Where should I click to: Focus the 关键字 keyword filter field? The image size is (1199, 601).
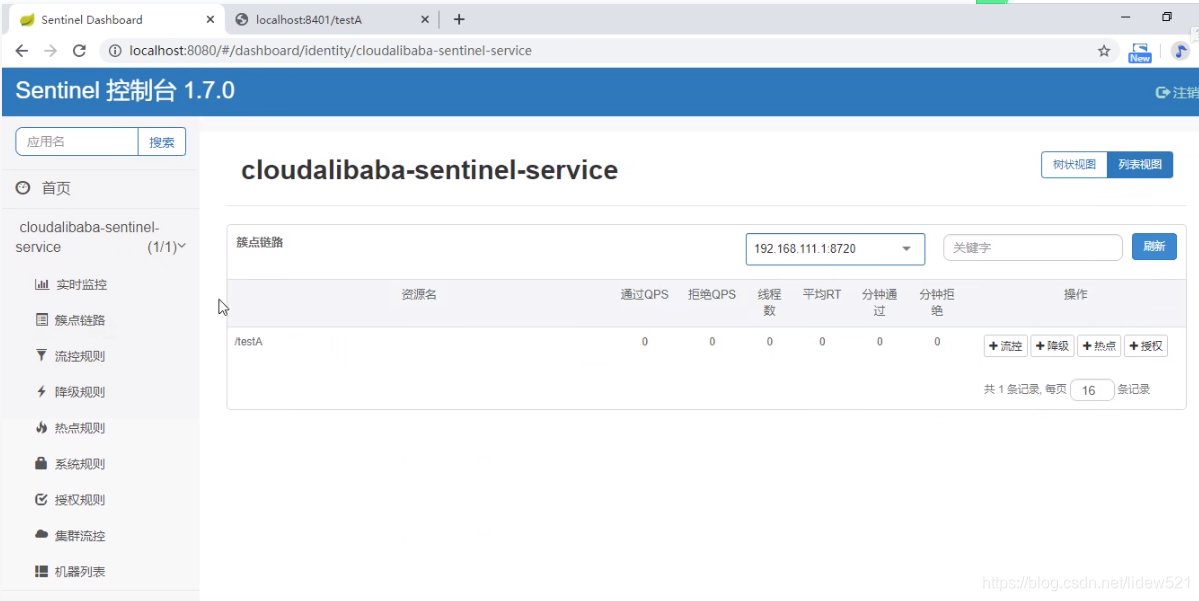click(1032, 248)
